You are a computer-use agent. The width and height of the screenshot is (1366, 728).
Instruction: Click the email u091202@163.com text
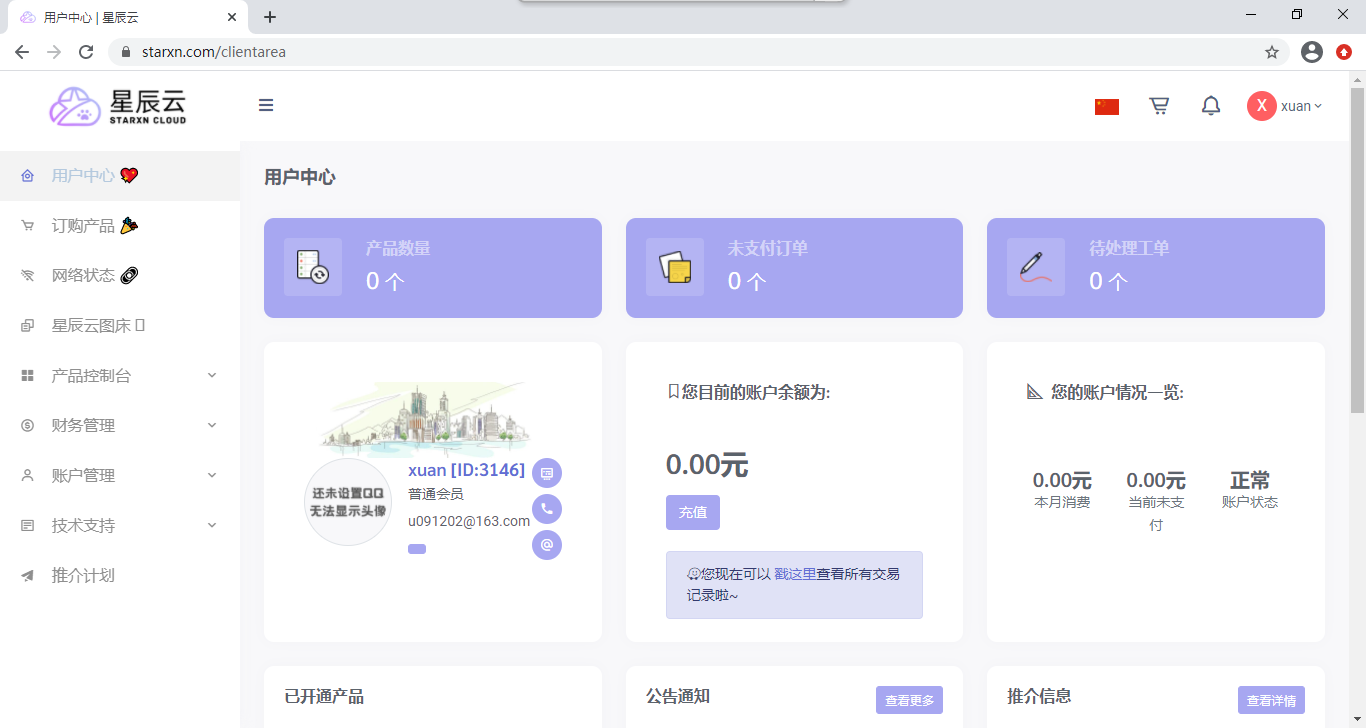469,521
